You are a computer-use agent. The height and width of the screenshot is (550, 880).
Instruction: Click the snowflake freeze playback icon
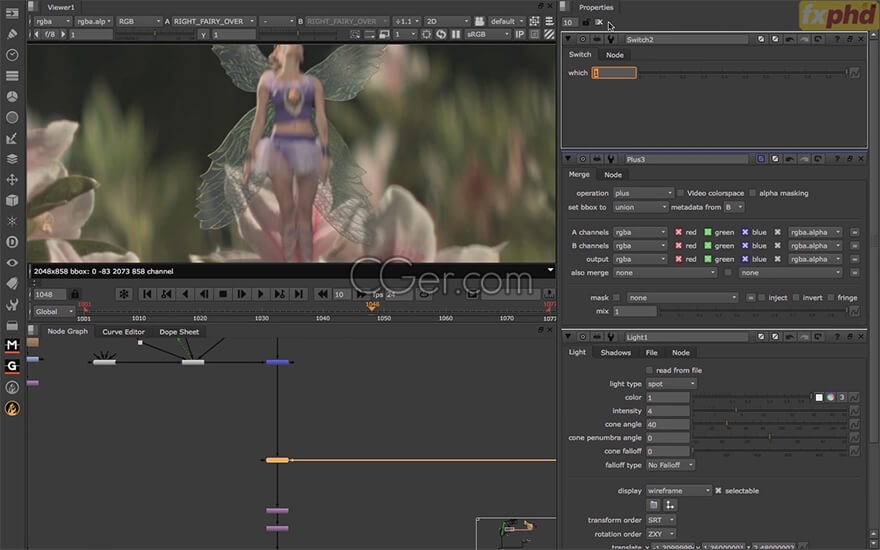pos(124,294)
